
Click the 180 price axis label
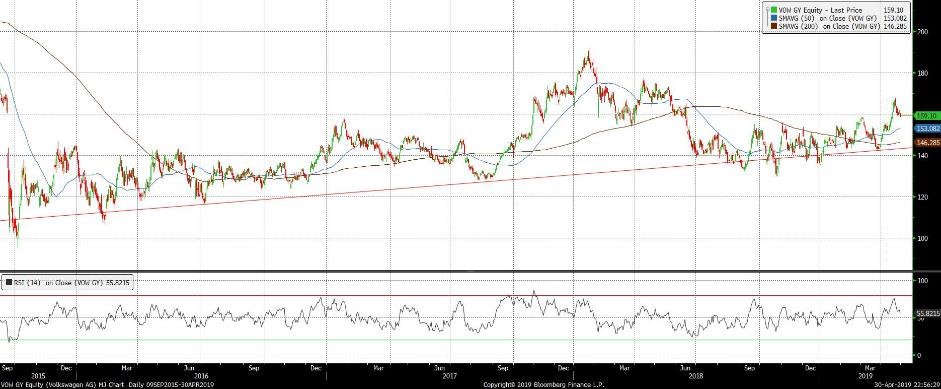922,73
